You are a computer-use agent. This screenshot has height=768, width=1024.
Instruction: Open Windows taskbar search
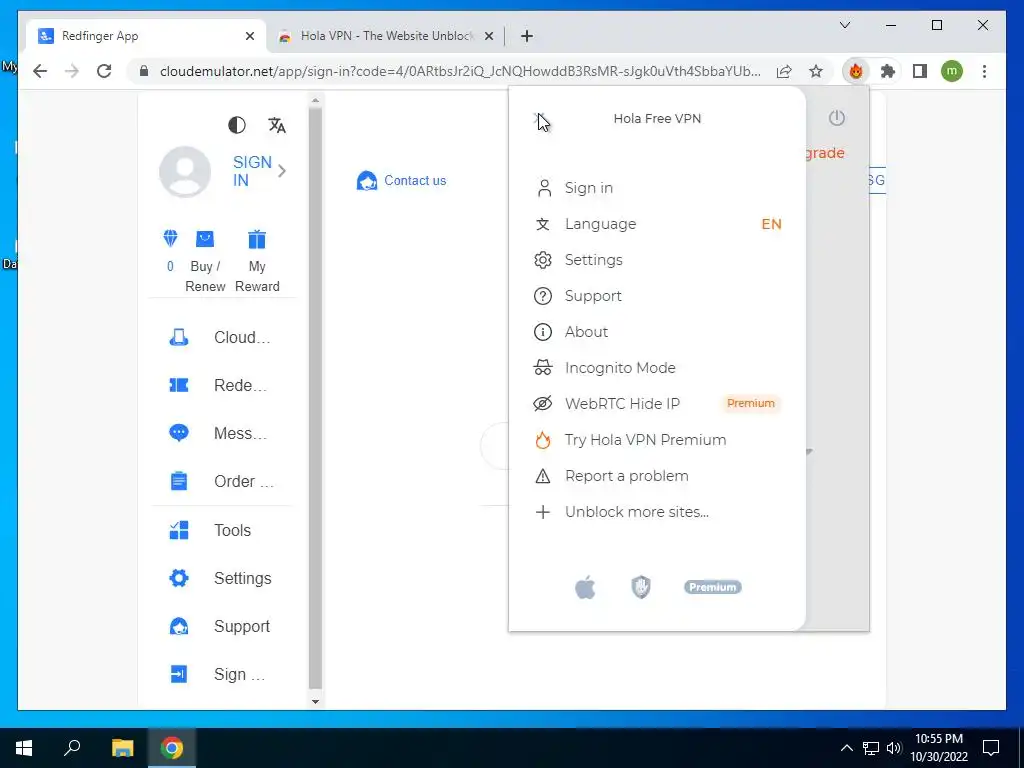(x=72, y=748)
